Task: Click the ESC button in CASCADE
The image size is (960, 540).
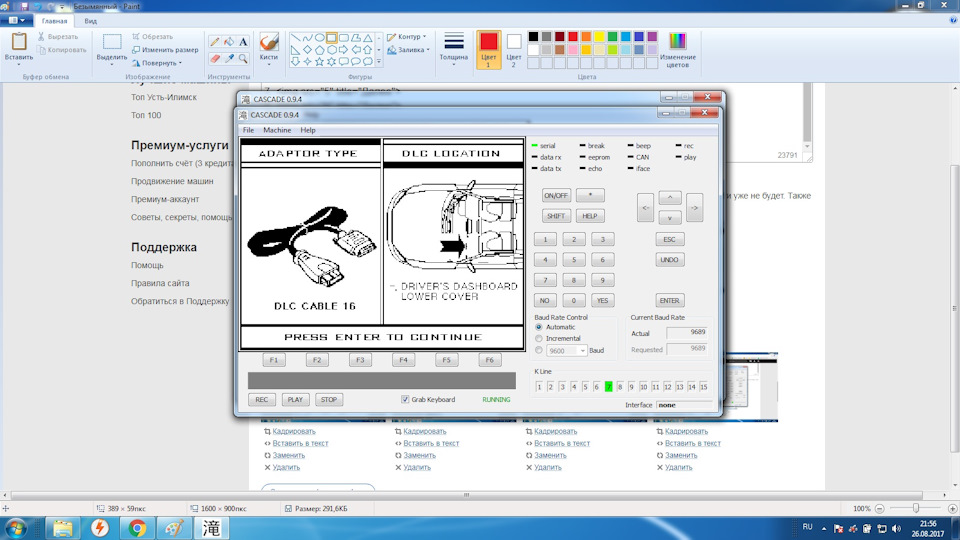Action: click(669, 239)
